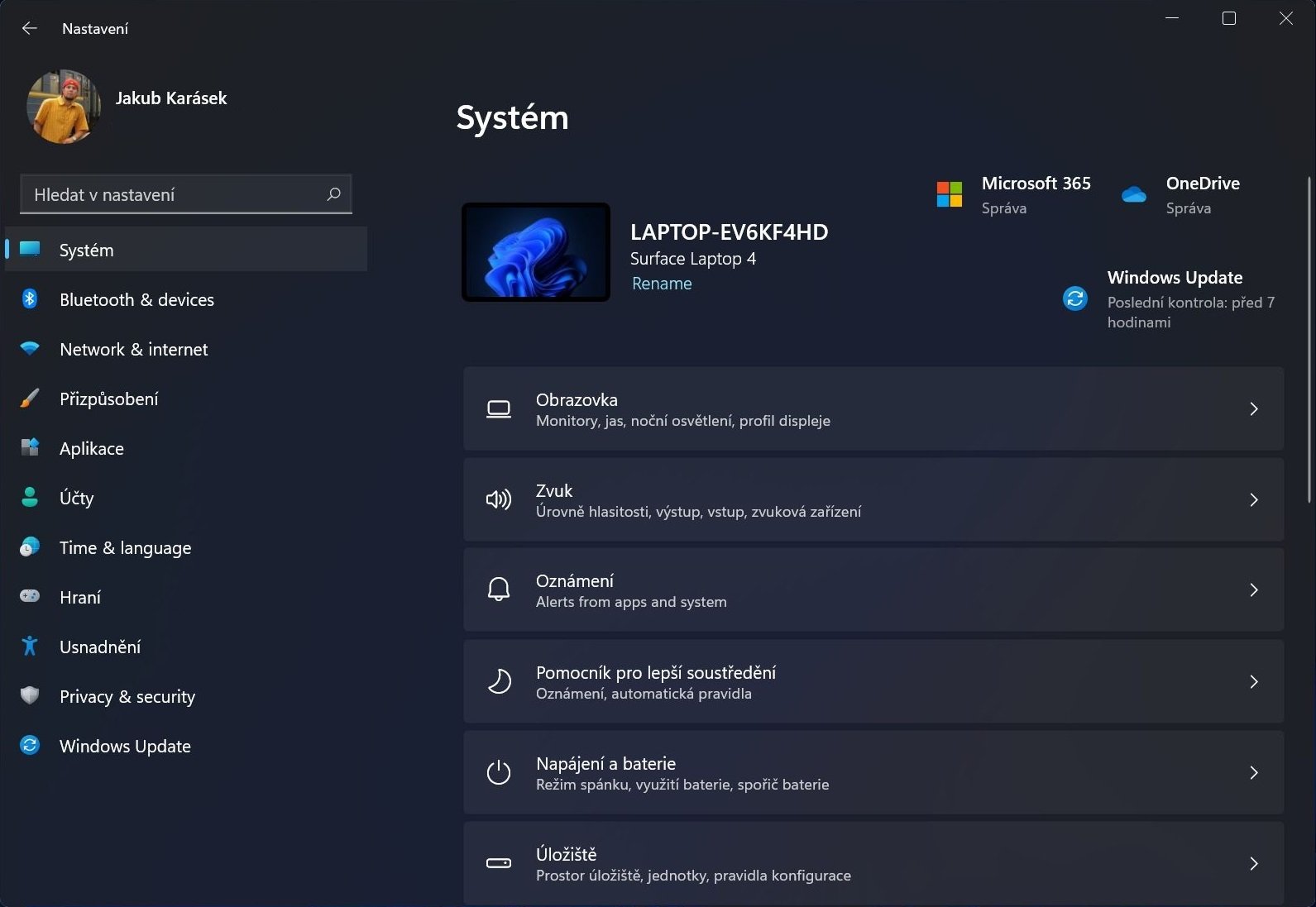The height and width of the screenshot is (907, 1316).
Task: Click Windows Update status title in header
Action: (x=1175, y=278)
